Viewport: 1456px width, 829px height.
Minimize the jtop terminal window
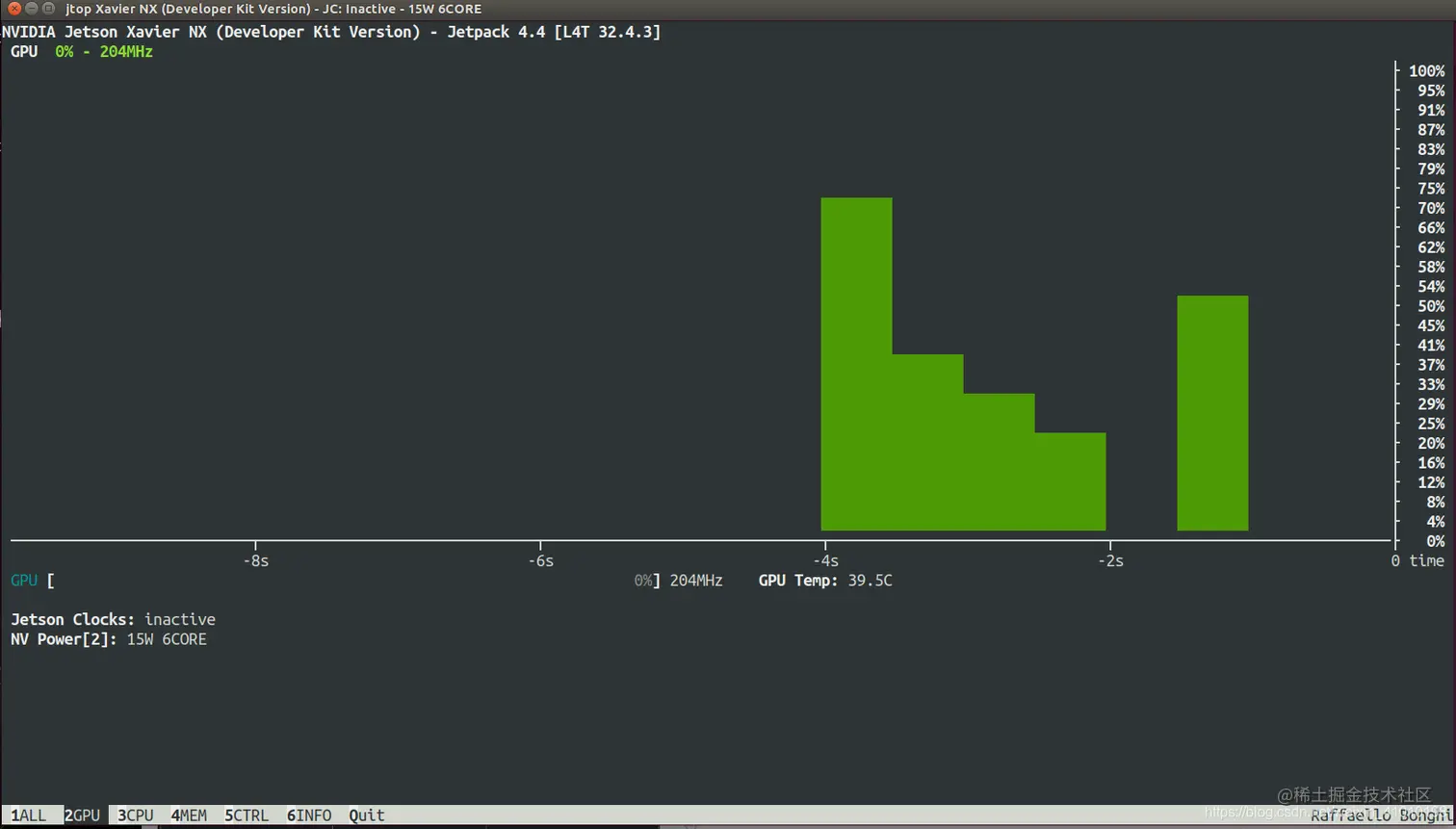point(32,9)
